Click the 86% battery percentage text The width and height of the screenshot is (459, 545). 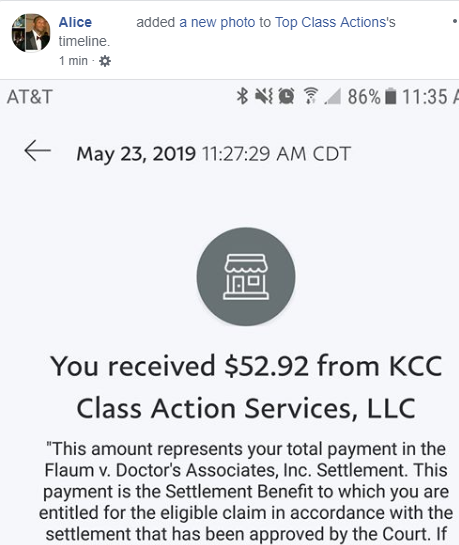364,97
